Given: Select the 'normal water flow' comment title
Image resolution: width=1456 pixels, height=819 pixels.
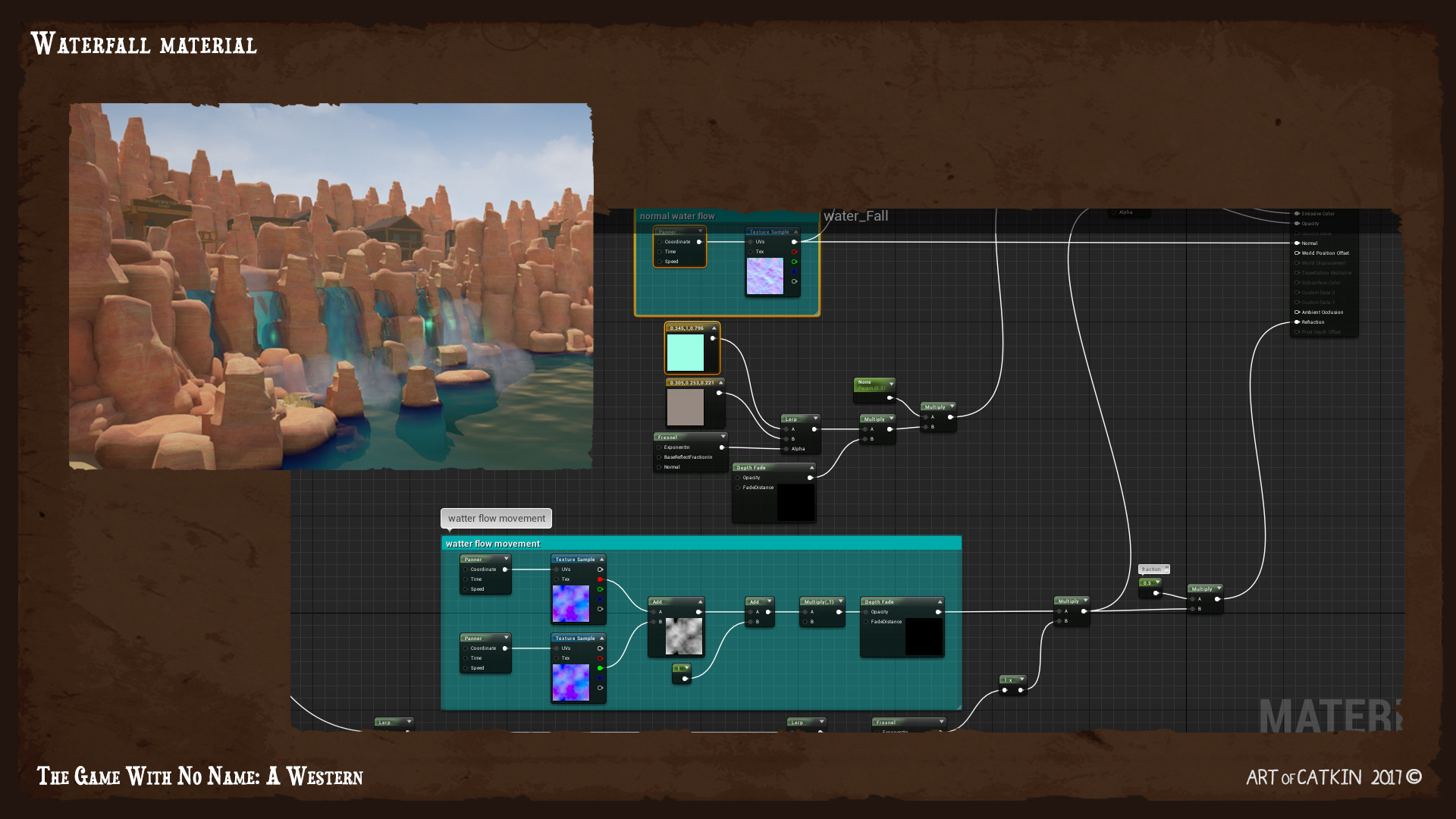Looking at the screenshot, I should pyautogui.click(x=677, y=216).
